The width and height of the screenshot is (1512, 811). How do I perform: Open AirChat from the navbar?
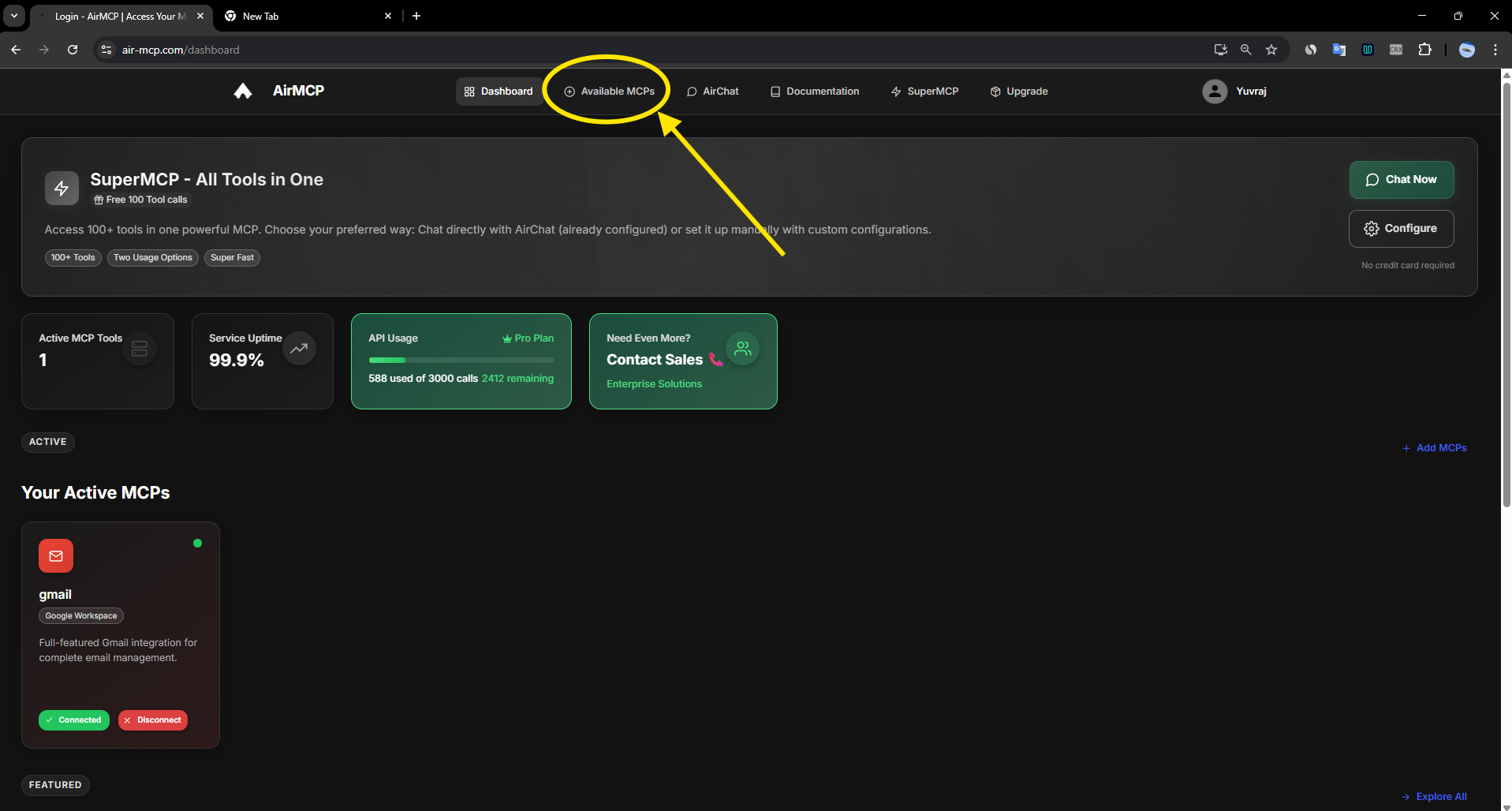(x=712, y=92)
